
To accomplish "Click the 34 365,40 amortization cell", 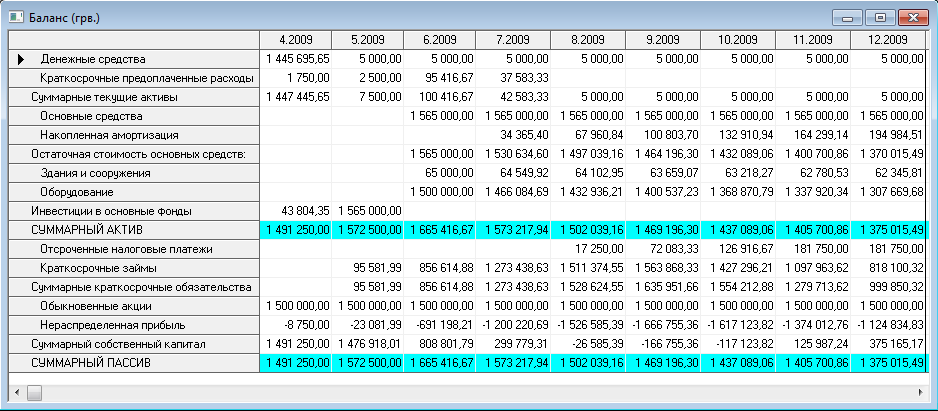I will pos(513,135).
